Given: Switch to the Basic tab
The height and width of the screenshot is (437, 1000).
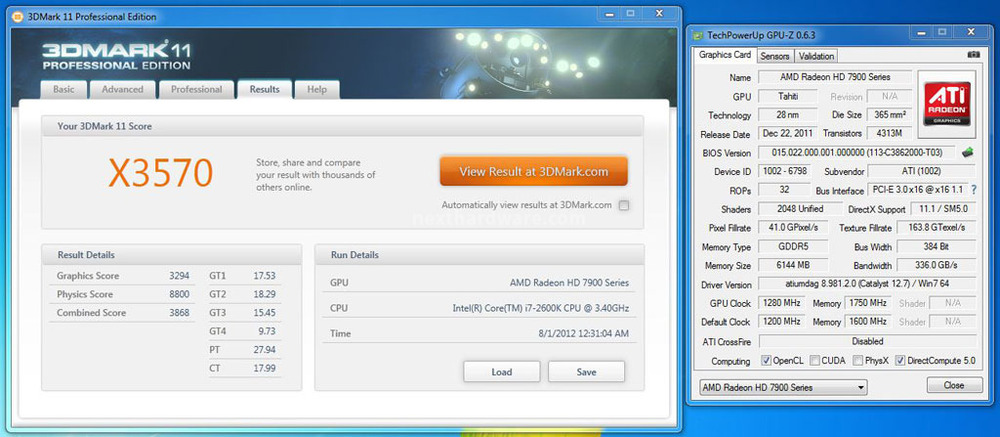Looking at the screenshot, I should click(63, 89).
